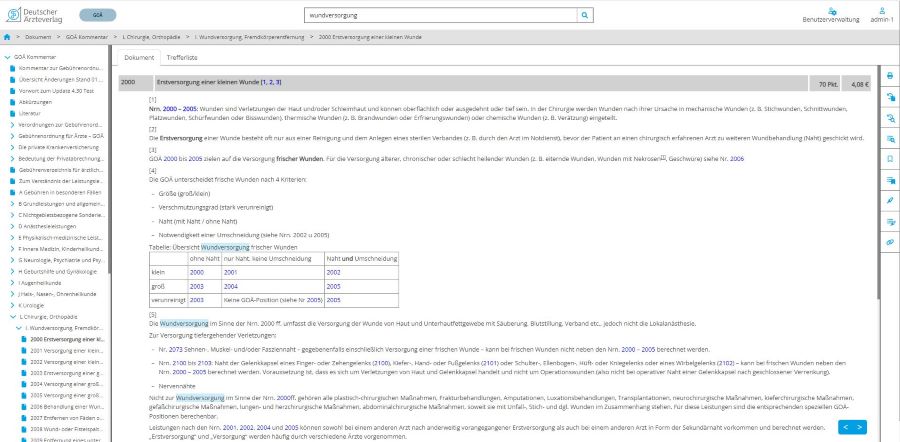The width and height of the screenshot is (900, 442).
Task: Go to previous hit with left arrow button
Action: tap(845, 427)
